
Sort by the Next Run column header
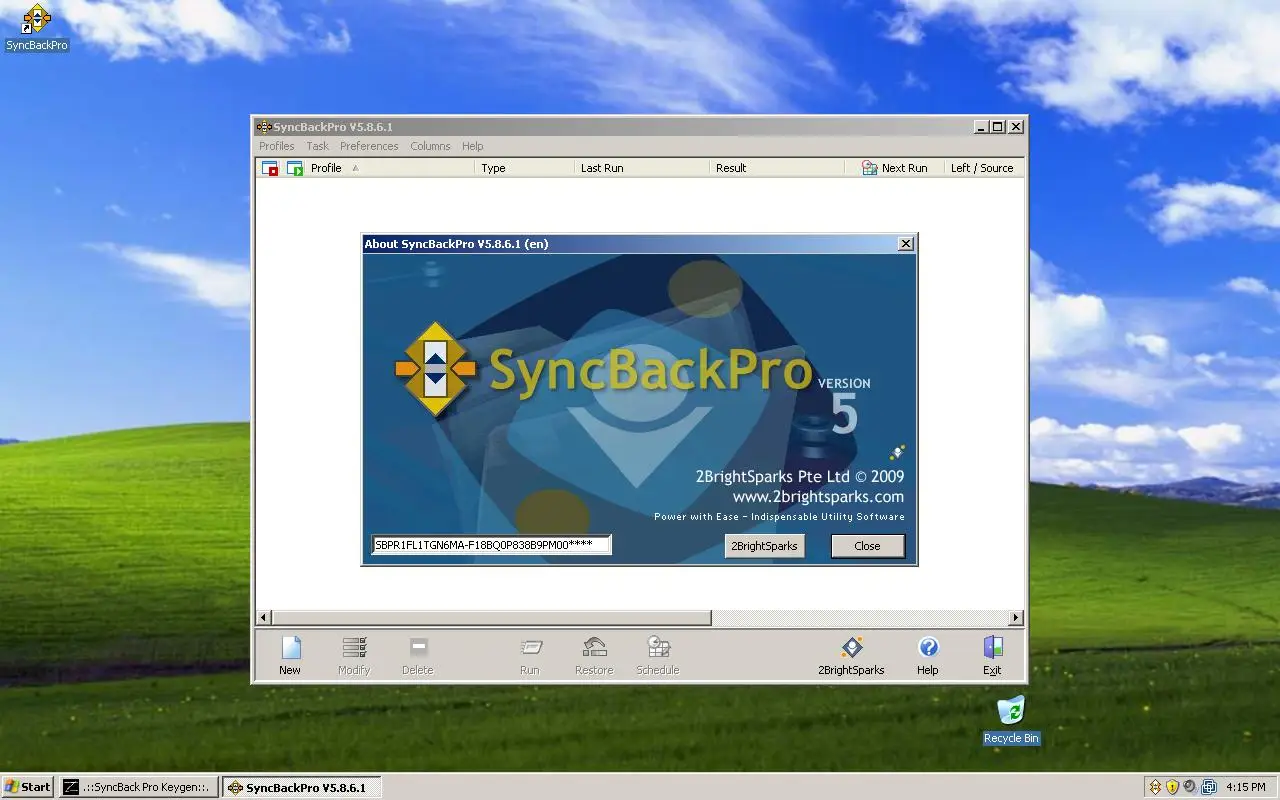coord(895,168)
